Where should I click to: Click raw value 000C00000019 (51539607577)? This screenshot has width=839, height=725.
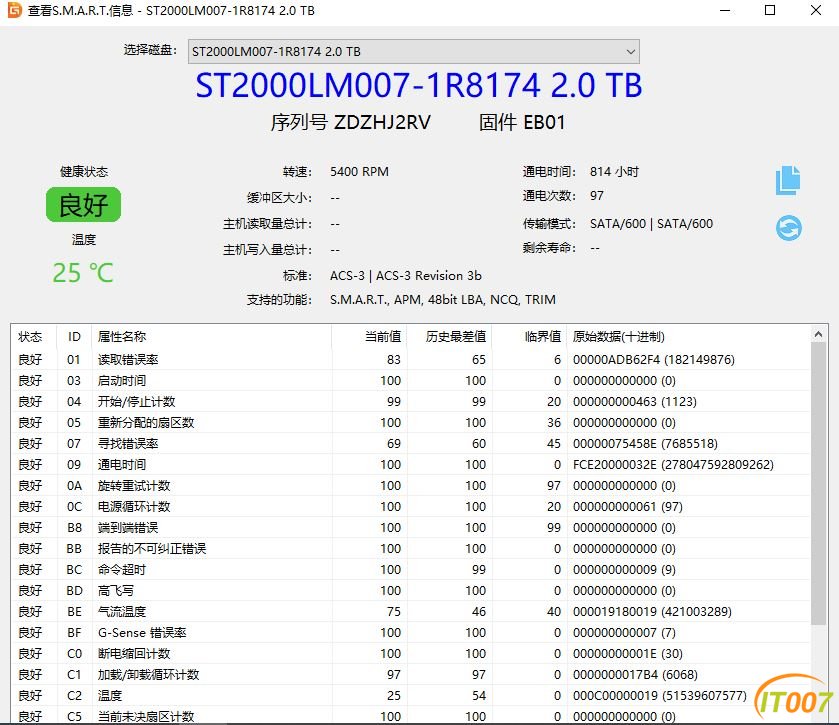tap(659, 696)
